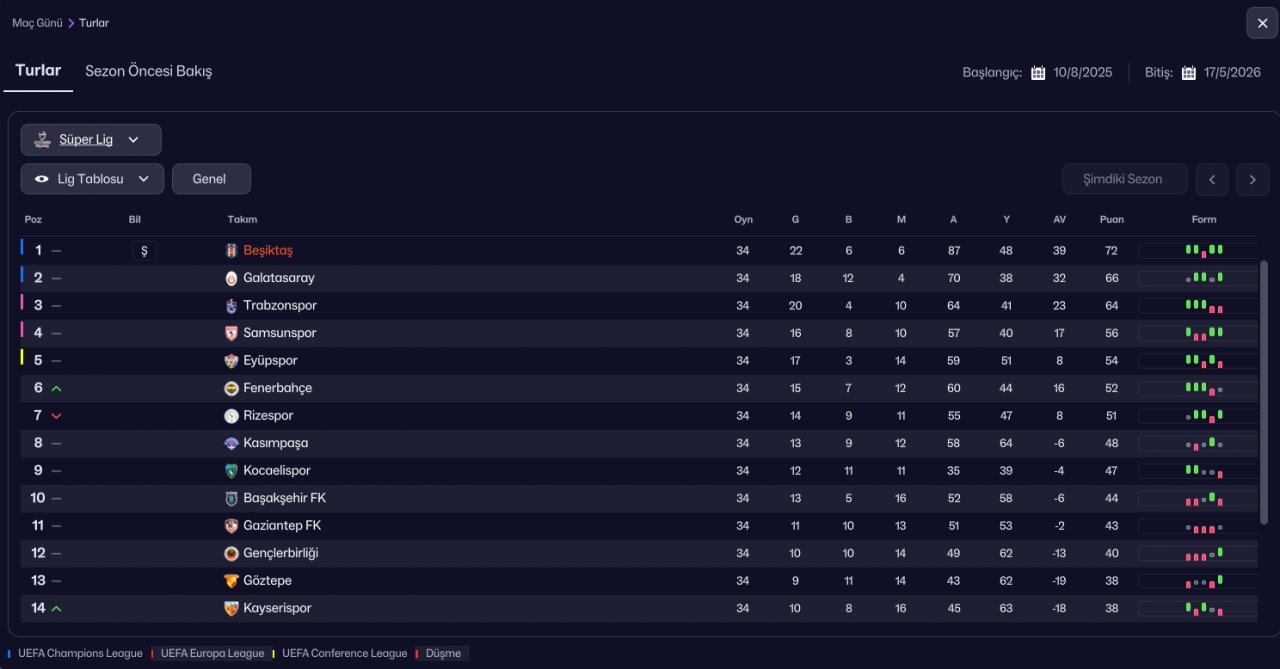1280x669 pixels.
Task: Click the Trabzonspor club crest icon
Action: (232, 306)
